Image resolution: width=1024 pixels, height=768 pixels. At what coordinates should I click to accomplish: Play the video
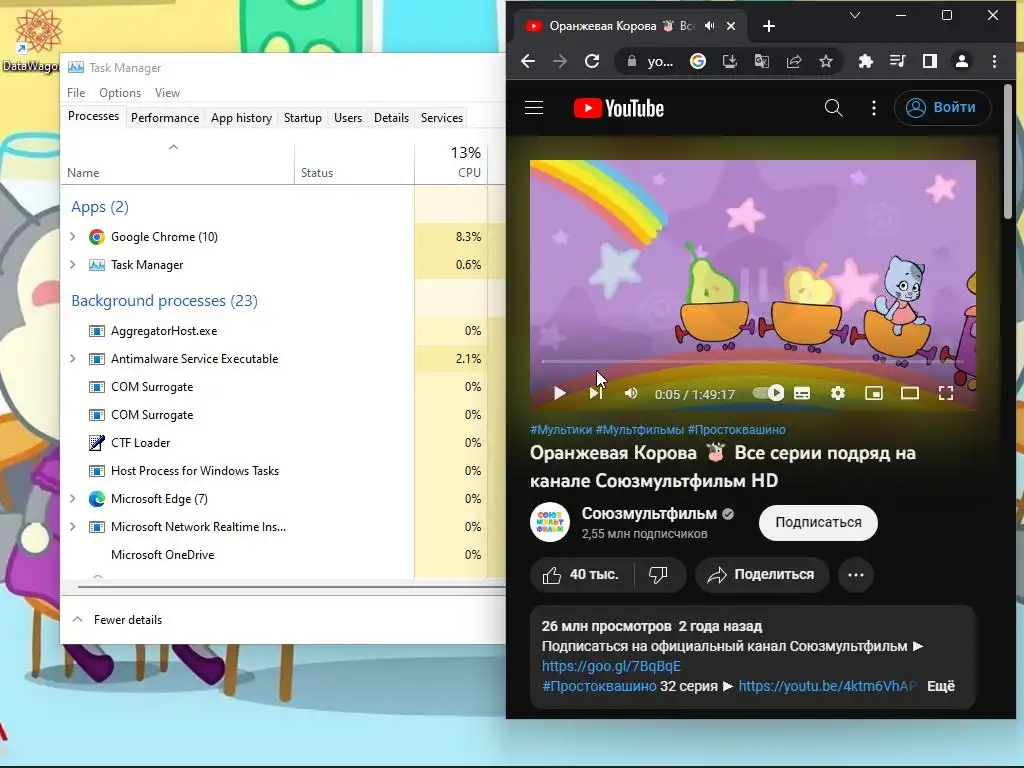[559, 393]
